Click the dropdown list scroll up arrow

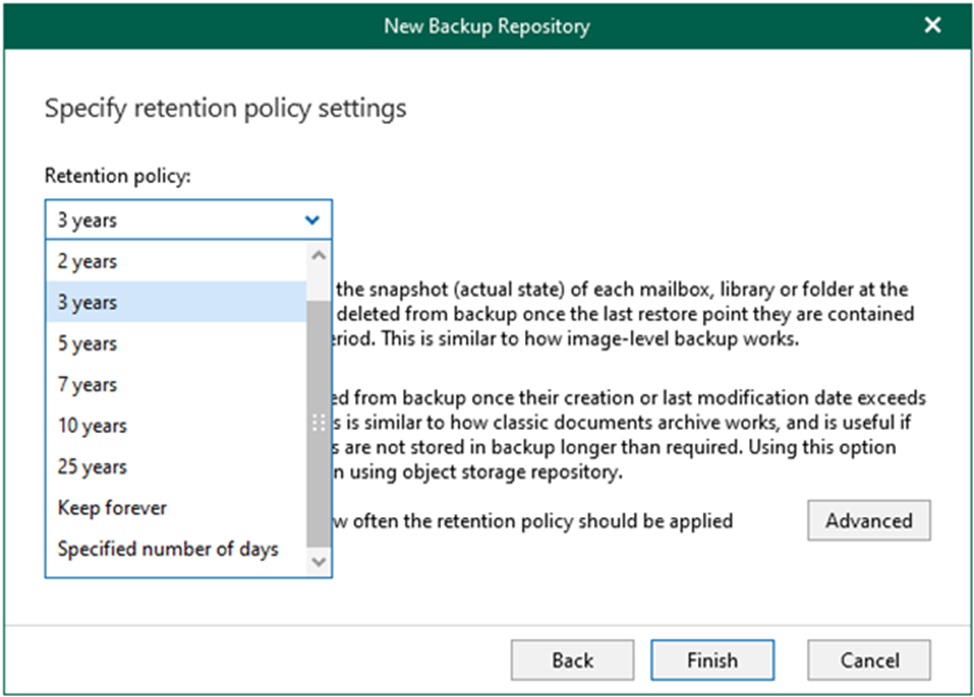coord(319,255)
